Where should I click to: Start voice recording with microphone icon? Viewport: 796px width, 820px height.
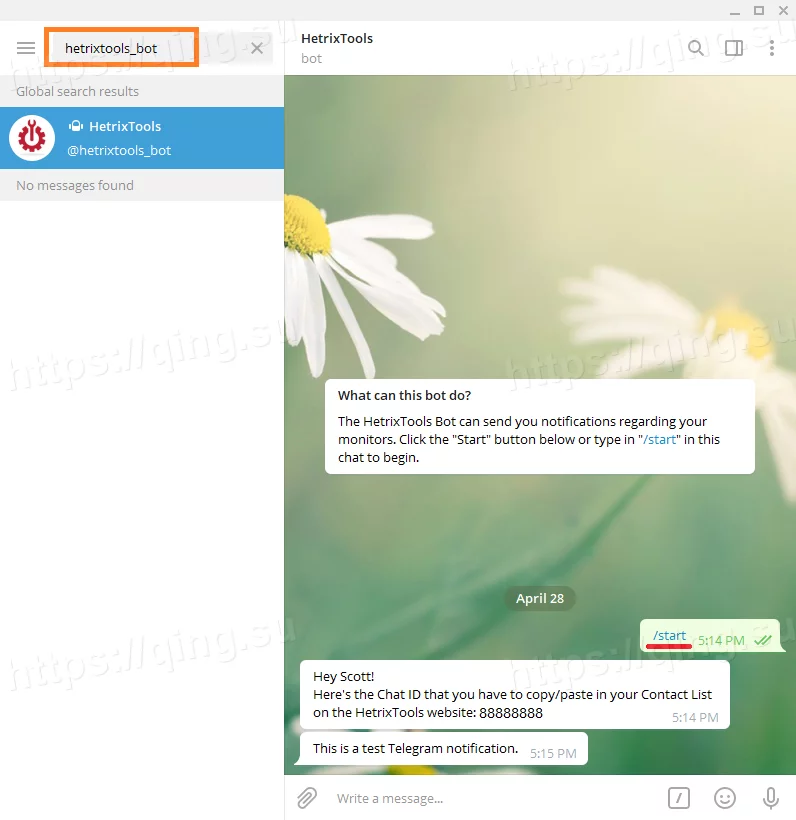(770, 798)
